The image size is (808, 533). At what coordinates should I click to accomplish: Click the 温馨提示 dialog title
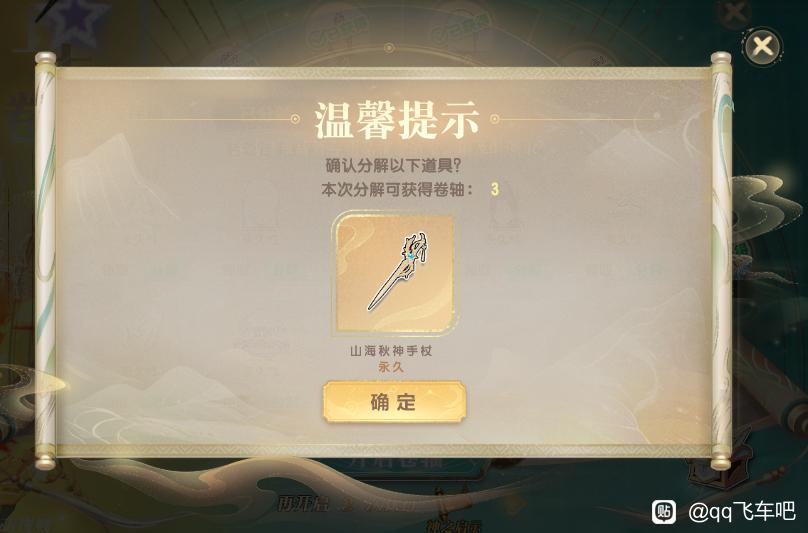[396, 121]
